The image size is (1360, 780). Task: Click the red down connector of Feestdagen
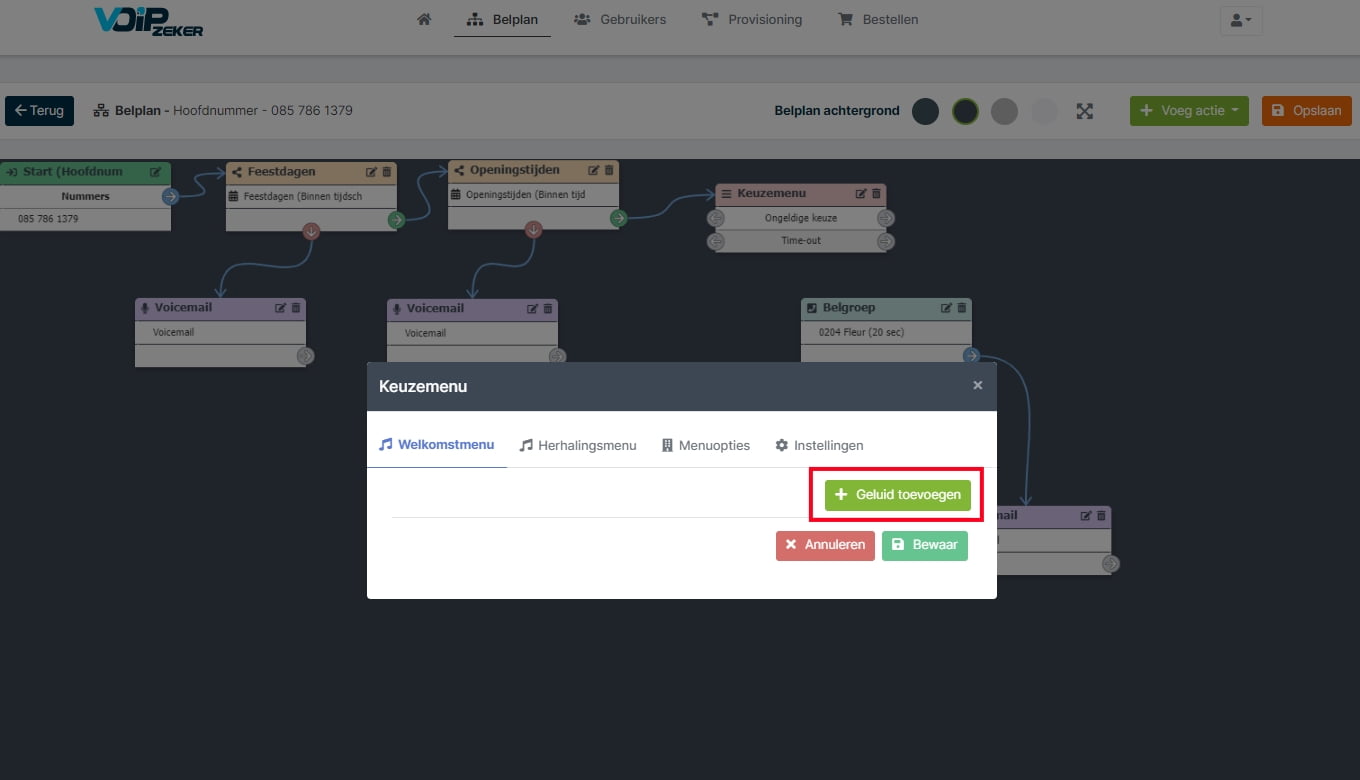tap(311, 231)
